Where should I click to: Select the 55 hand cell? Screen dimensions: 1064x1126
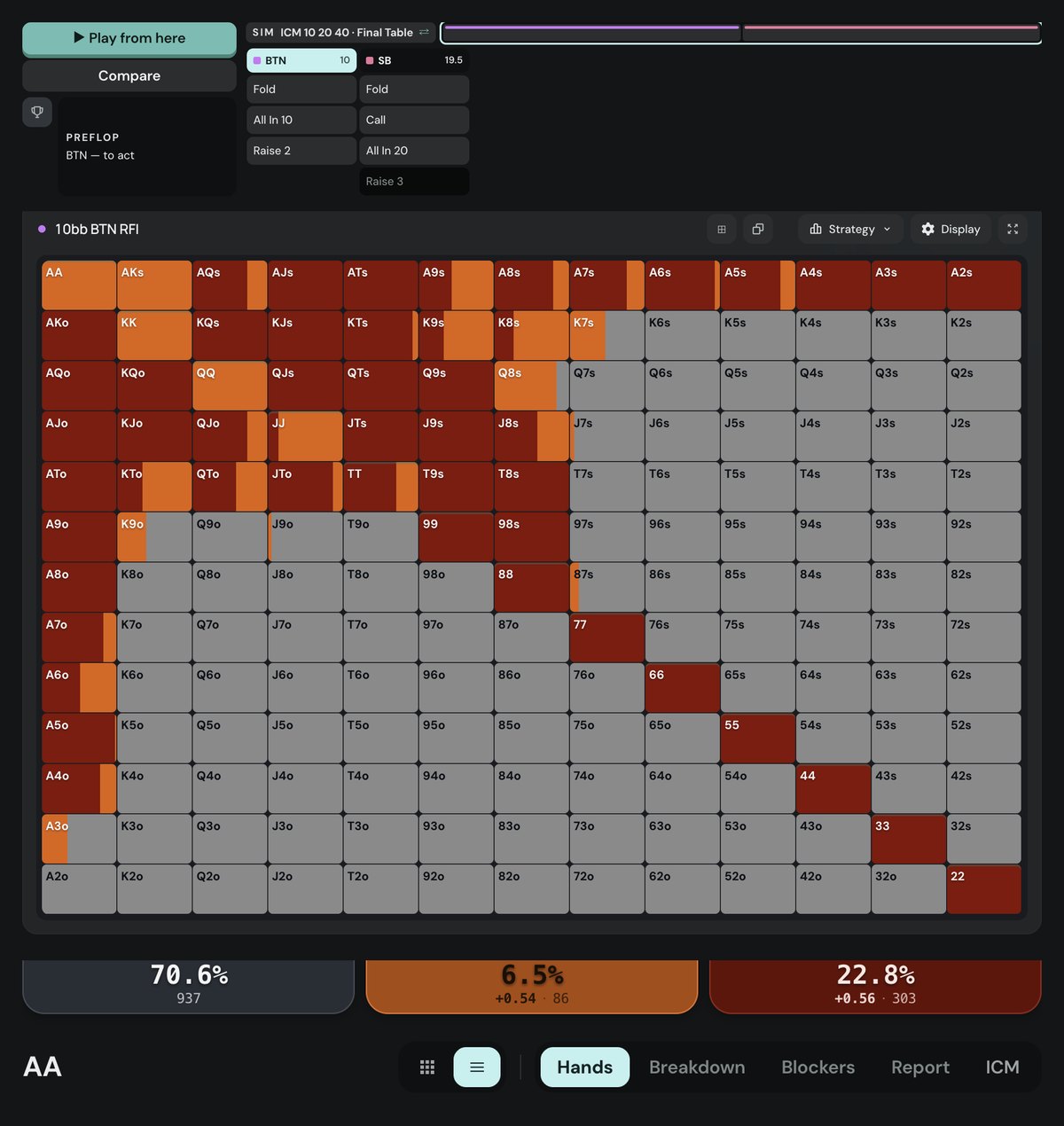coord(757,739)
